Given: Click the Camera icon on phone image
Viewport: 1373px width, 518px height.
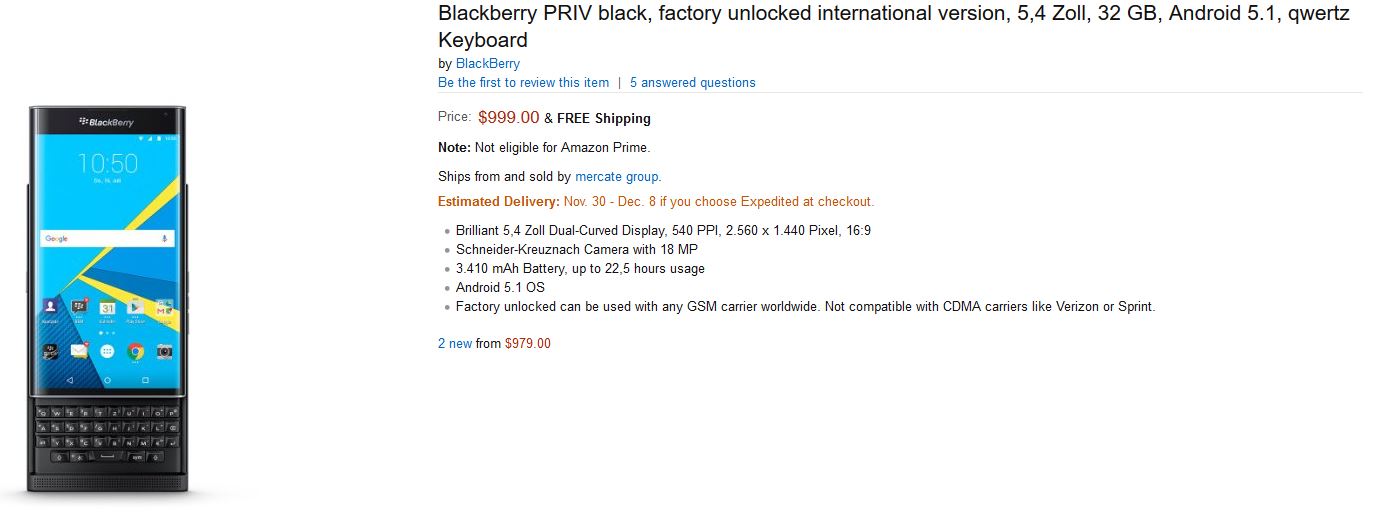Looking at the screenshot, I should (164, 352).
